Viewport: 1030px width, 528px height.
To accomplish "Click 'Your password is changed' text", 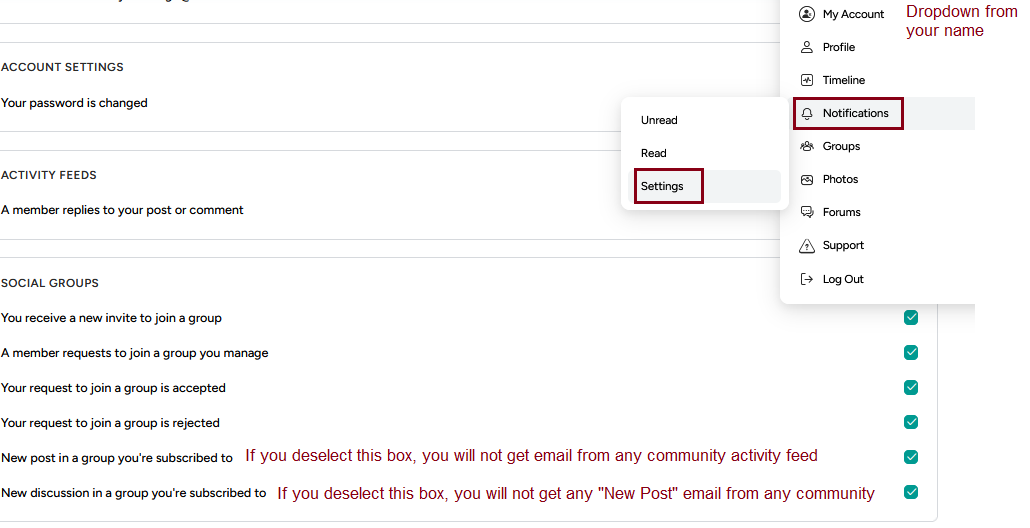I will point(74,103).
